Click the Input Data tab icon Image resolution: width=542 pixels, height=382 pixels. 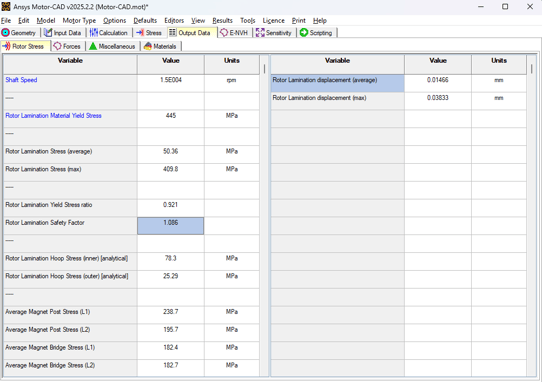(x=48, y=33)
